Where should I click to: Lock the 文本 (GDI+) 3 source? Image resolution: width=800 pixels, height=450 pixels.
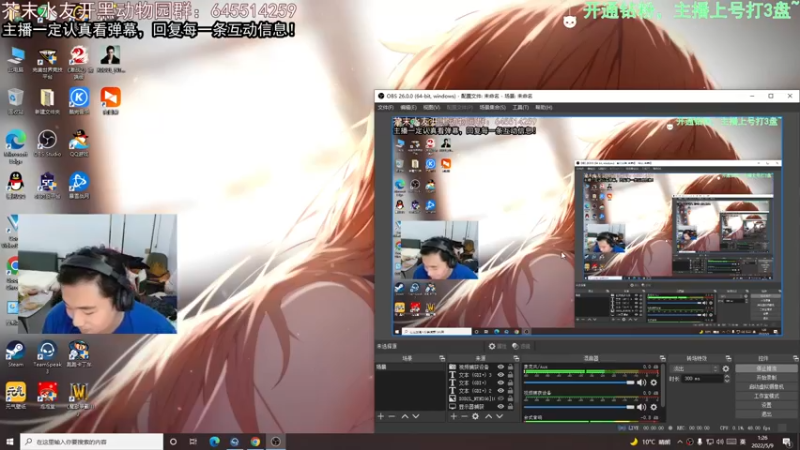510,374
